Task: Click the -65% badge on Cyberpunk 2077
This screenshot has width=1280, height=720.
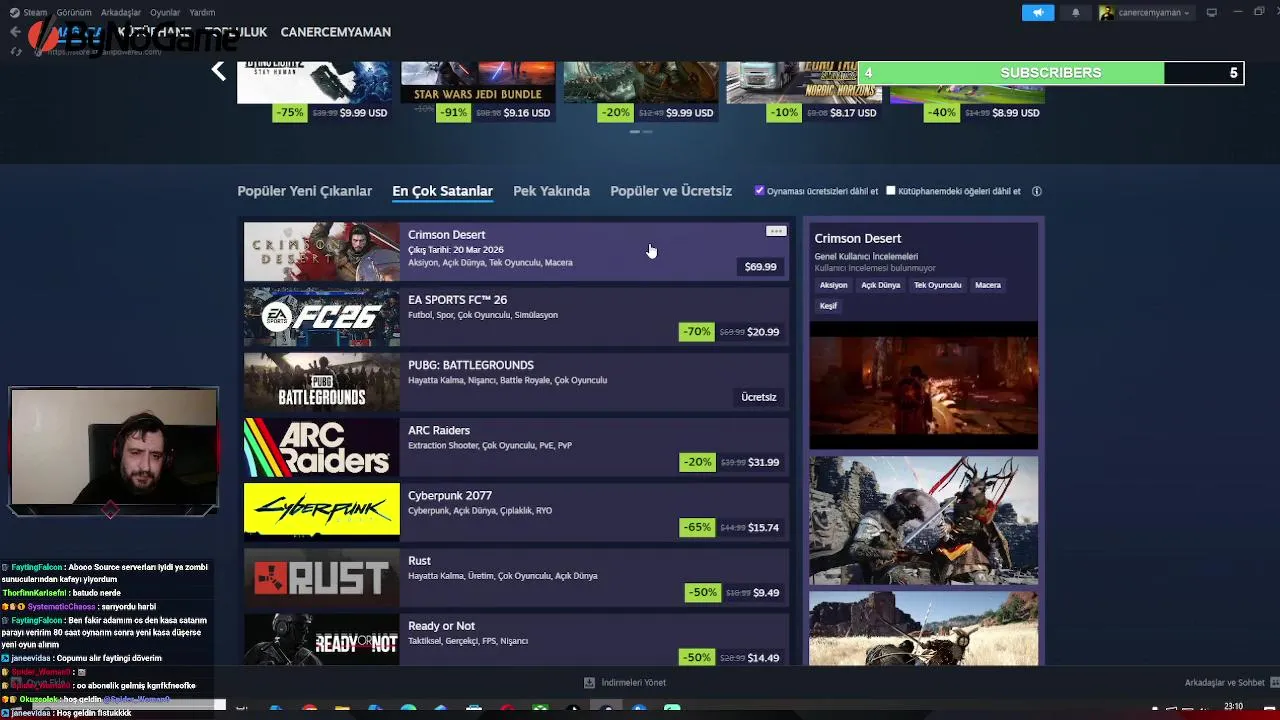Action: [696, 527]
